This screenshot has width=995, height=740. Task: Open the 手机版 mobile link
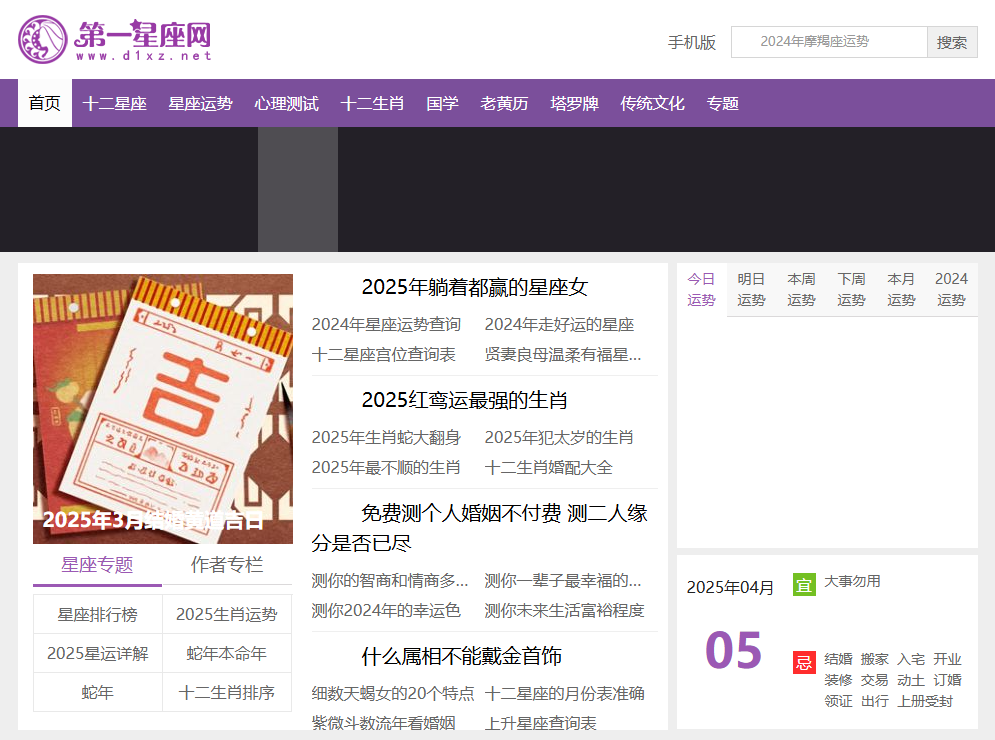692,42
